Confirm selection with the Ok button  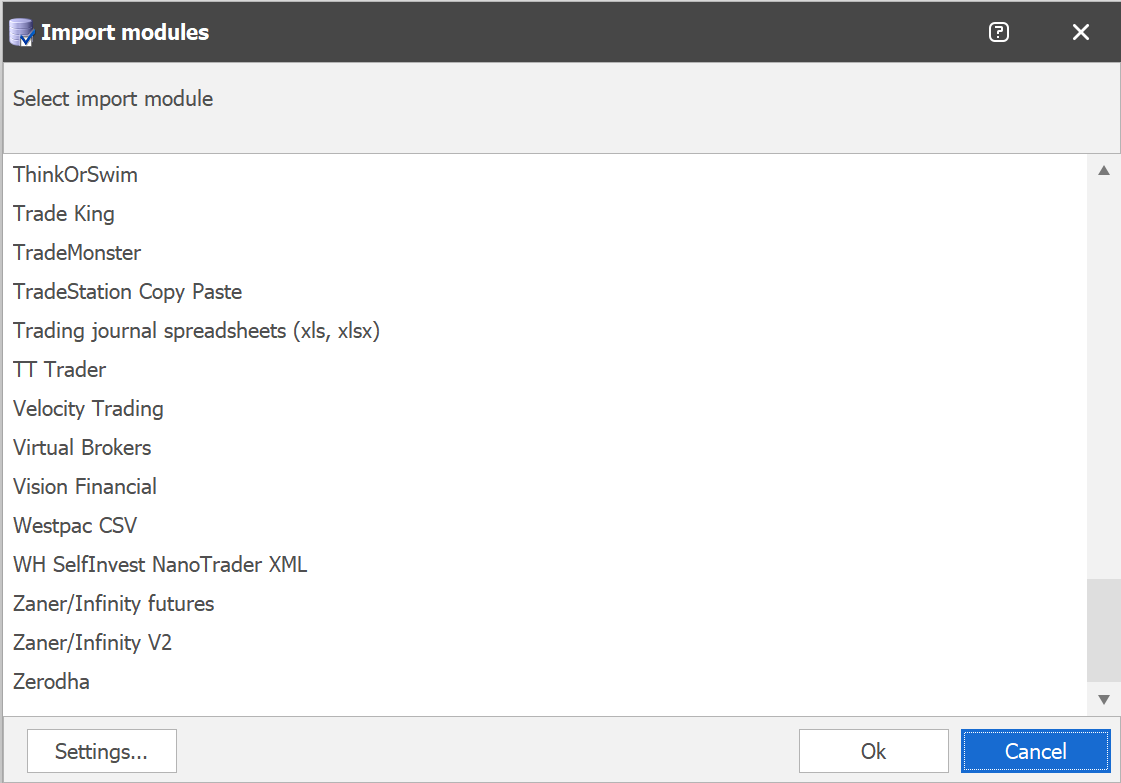(x=874, y=751)
